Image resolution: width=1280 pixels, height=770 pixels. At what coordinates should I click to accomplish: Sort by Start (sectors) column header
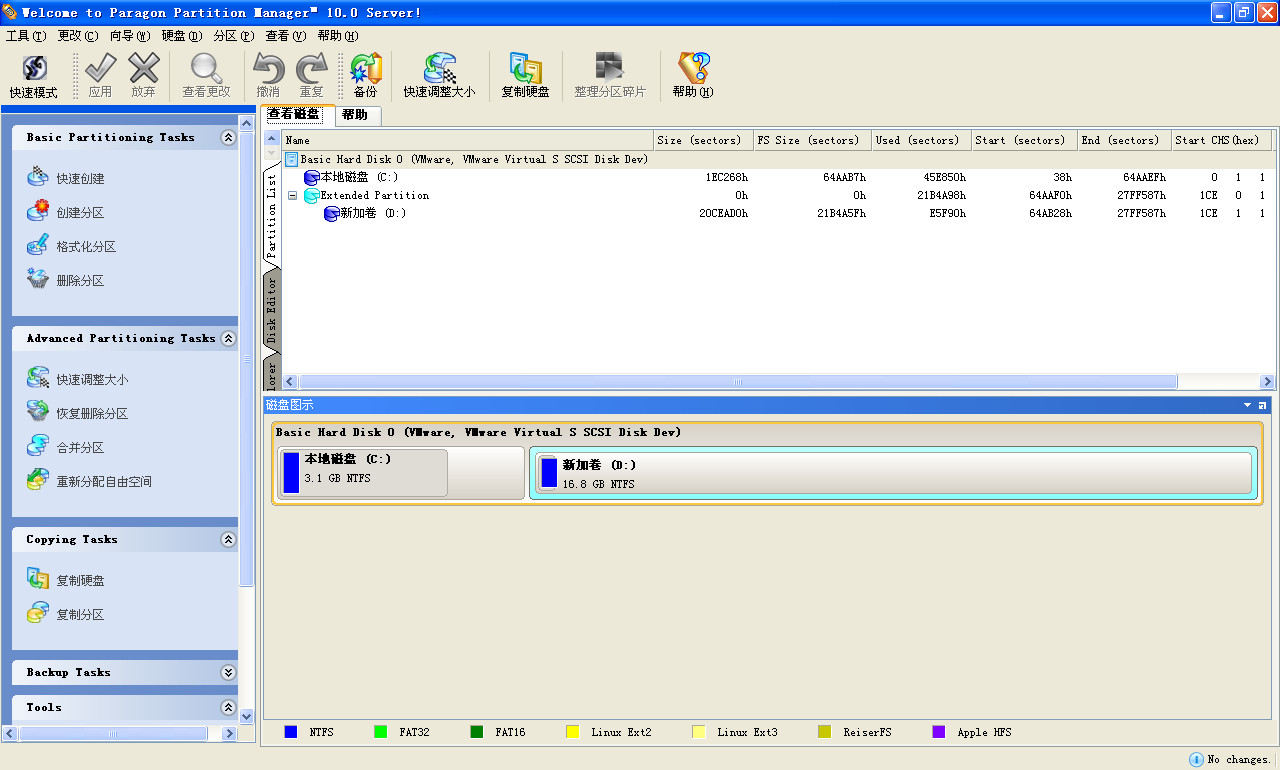coord(1025,140)
